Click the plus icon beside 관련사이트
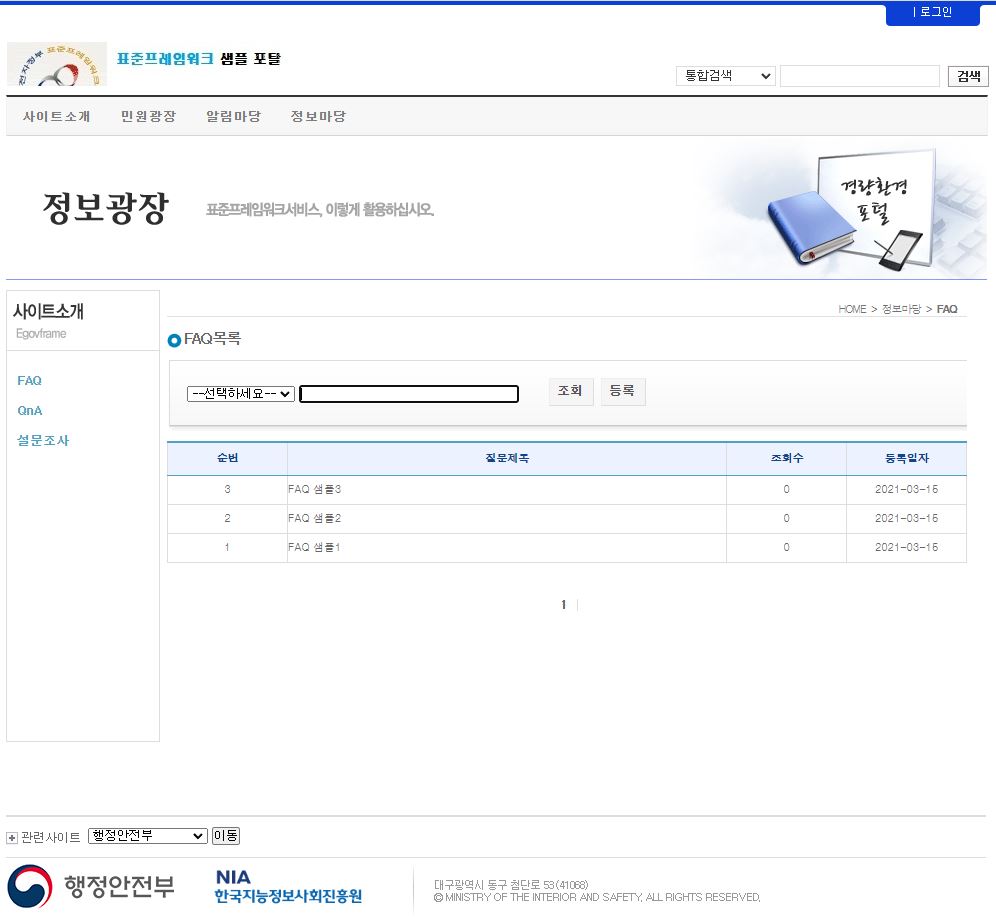This screenshot has width=996, height=920. coord(12,837)
